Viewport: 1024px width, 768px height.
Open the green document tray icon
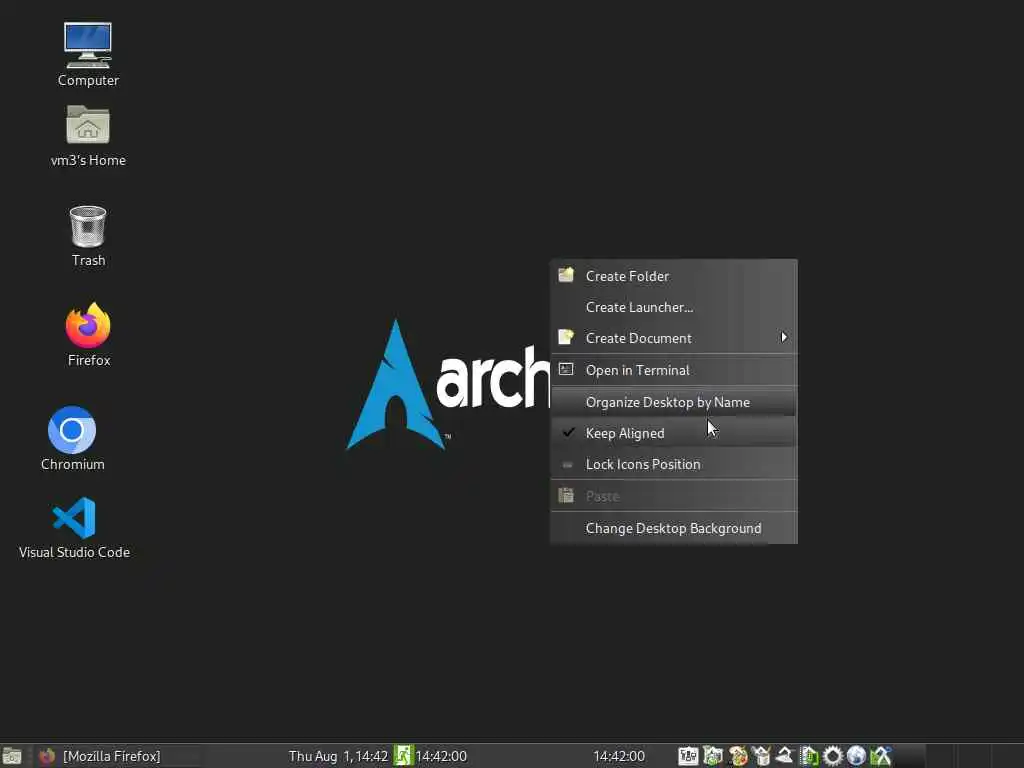[809, 756]
